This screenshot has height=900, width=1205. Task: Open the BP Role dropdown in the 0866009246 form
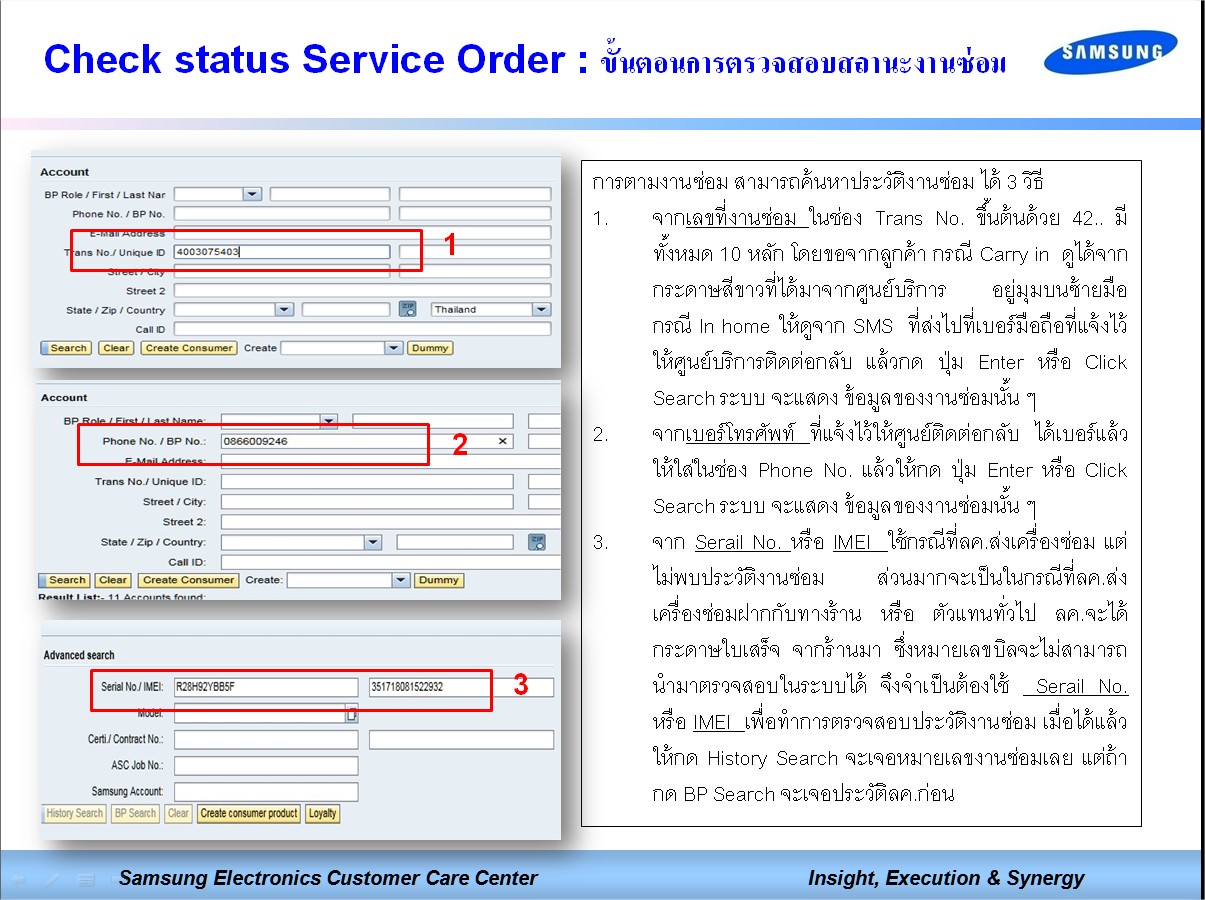coord(328,421)
